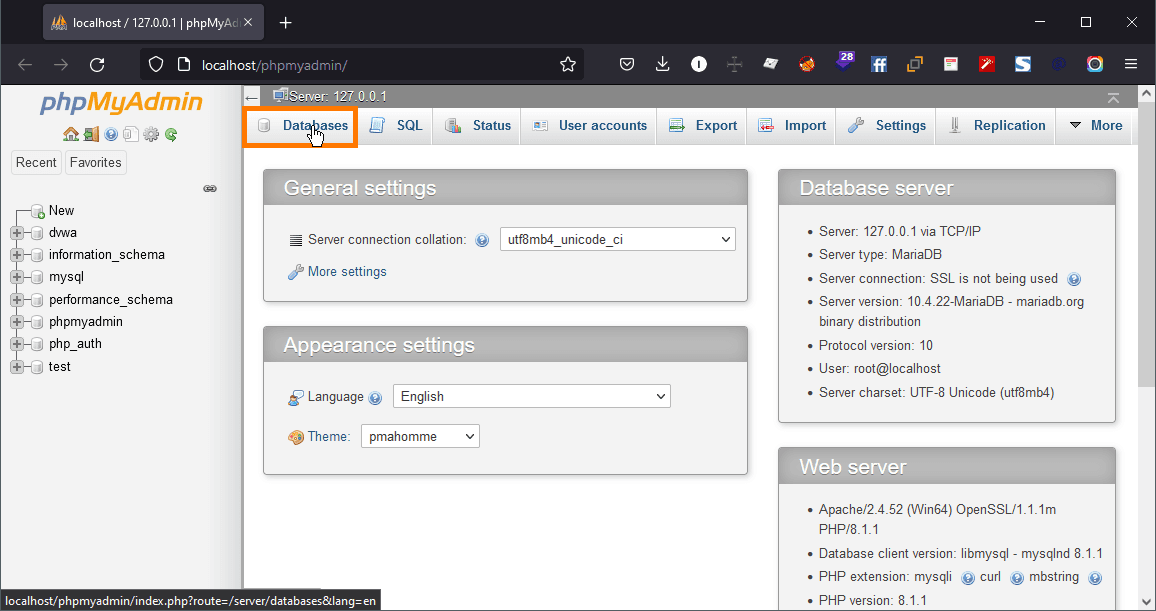Viewport: 1156px width, 611px height.
Task: Bookmark this page with star icon
Action: pos(568,65)
